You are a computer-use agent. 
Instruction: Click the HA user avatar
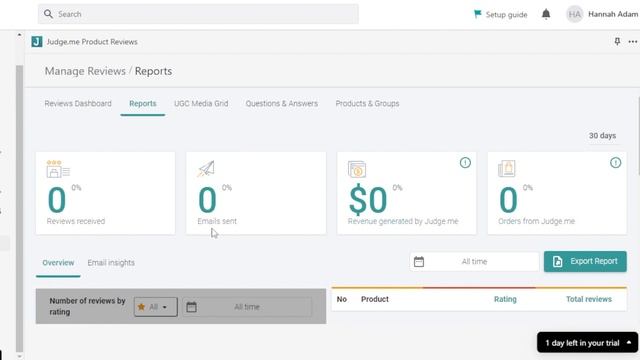(575, 14)
